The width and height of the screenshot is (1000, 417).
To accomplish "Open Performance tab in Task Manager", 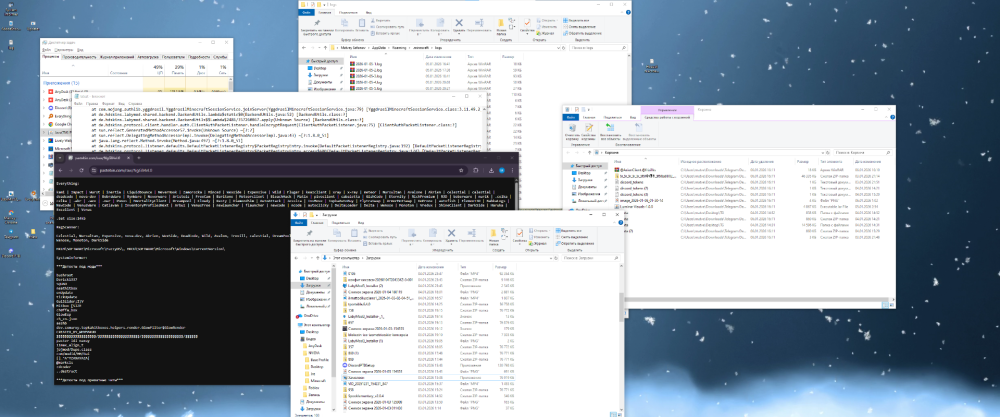I will click(x=79, y=57).
